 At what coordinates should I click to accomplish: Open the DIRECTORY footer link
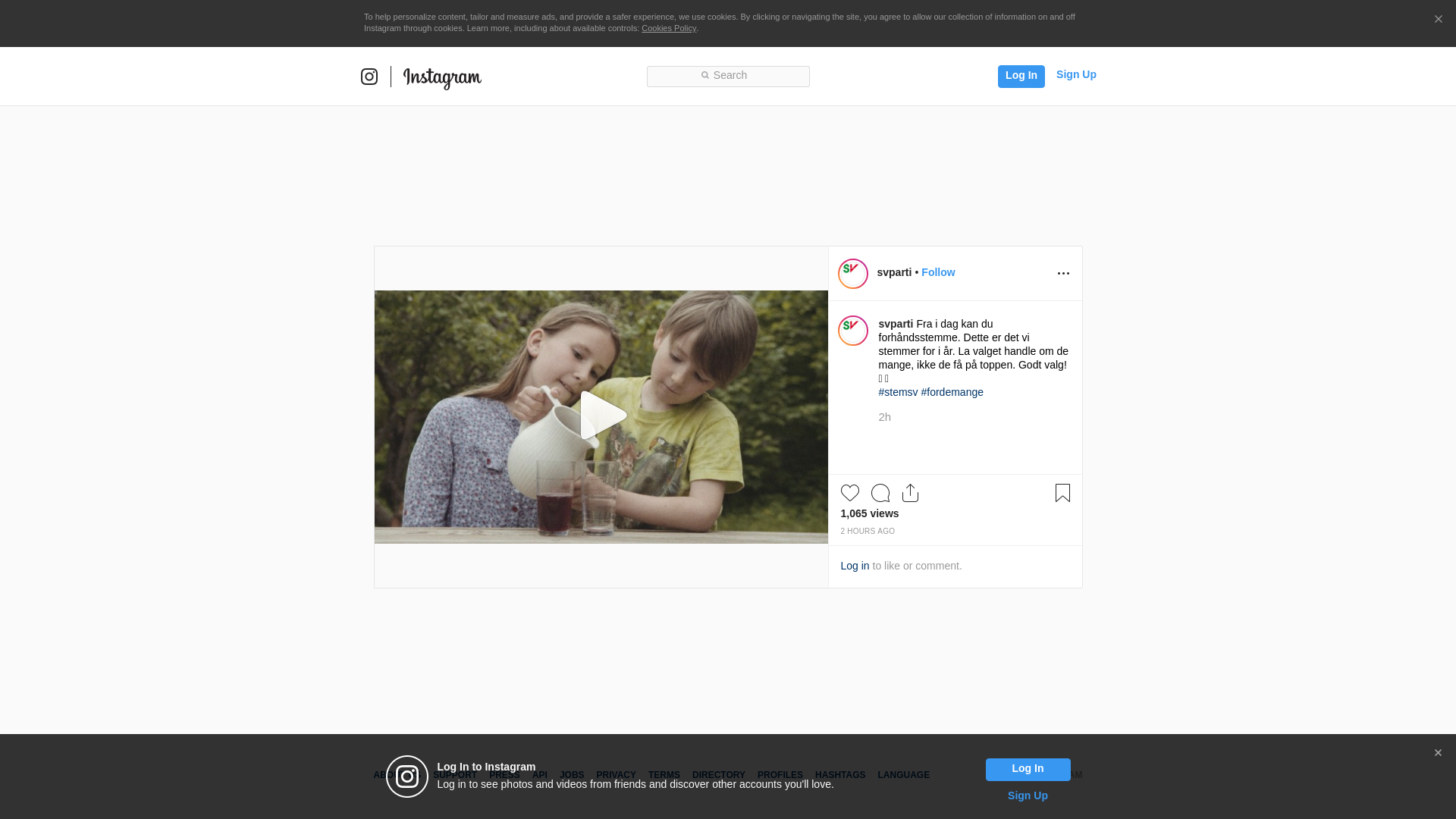(718, 775)
